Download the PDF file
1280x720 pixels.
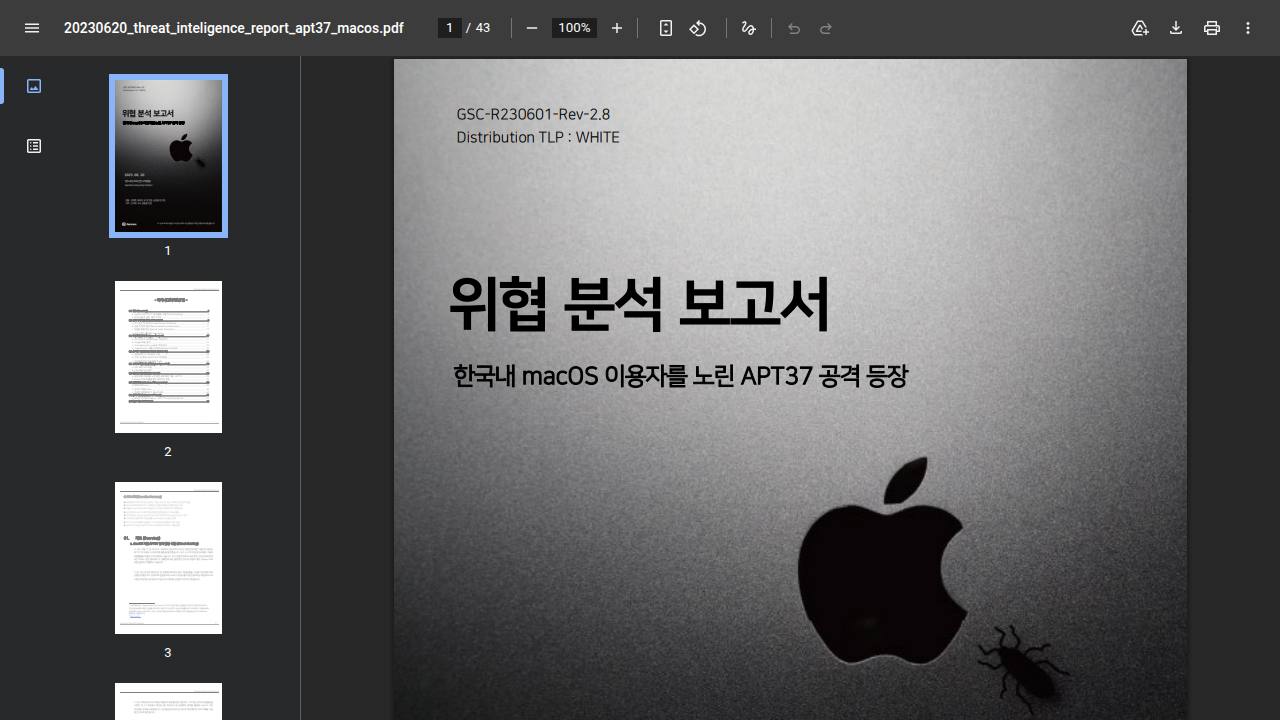(x=1176, y=28)
